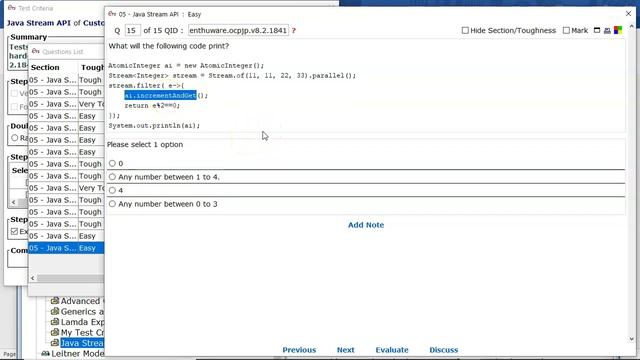Click the Questions List window title icon
Viewport: 640px width, 360px height.
(36, 51)
